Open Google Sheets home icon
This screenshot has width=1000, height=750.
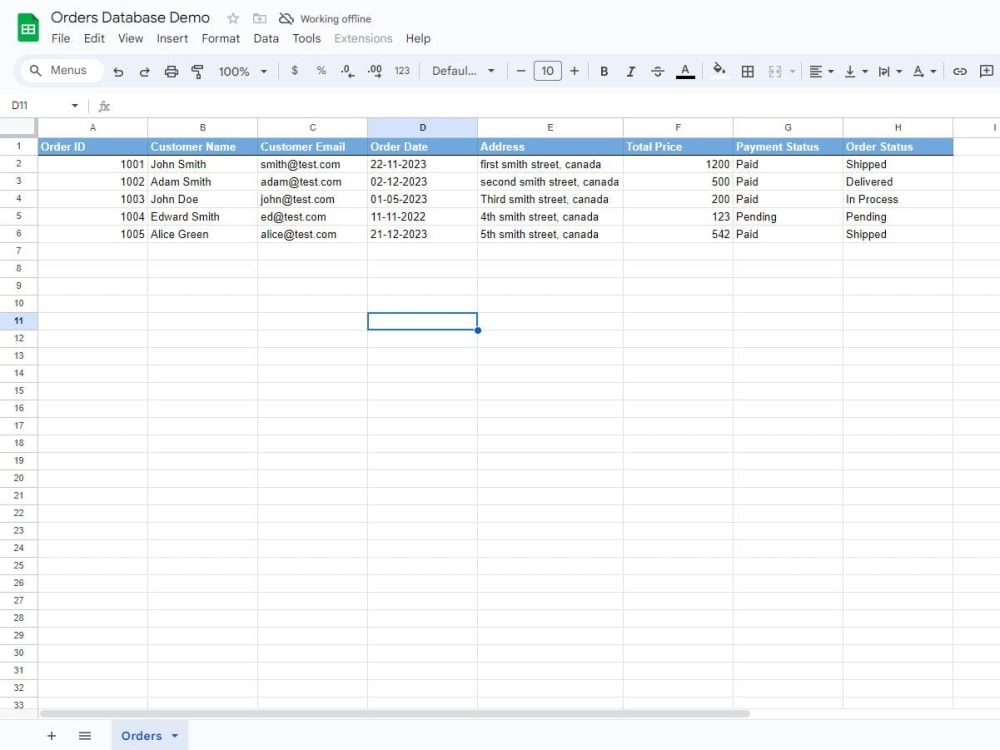click(x=28, y=29)
